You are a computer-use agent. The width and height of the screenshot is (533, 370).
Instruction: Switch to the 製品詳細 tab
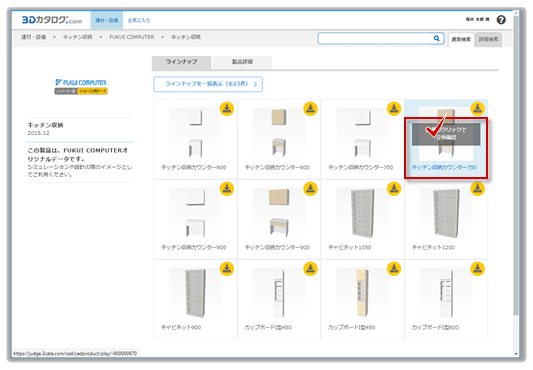tap(242, 62)
